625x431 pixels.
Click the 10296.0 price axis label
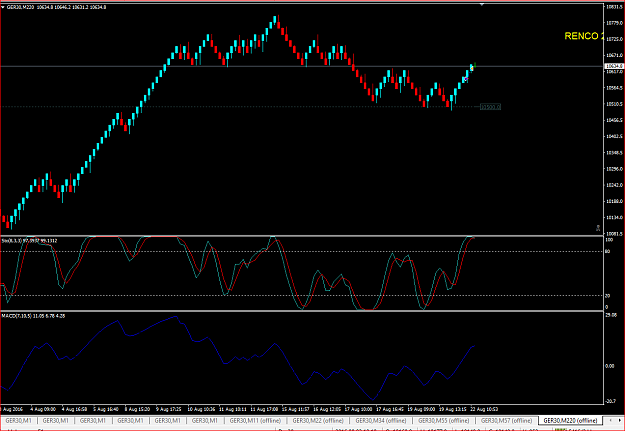pos(614,169)
